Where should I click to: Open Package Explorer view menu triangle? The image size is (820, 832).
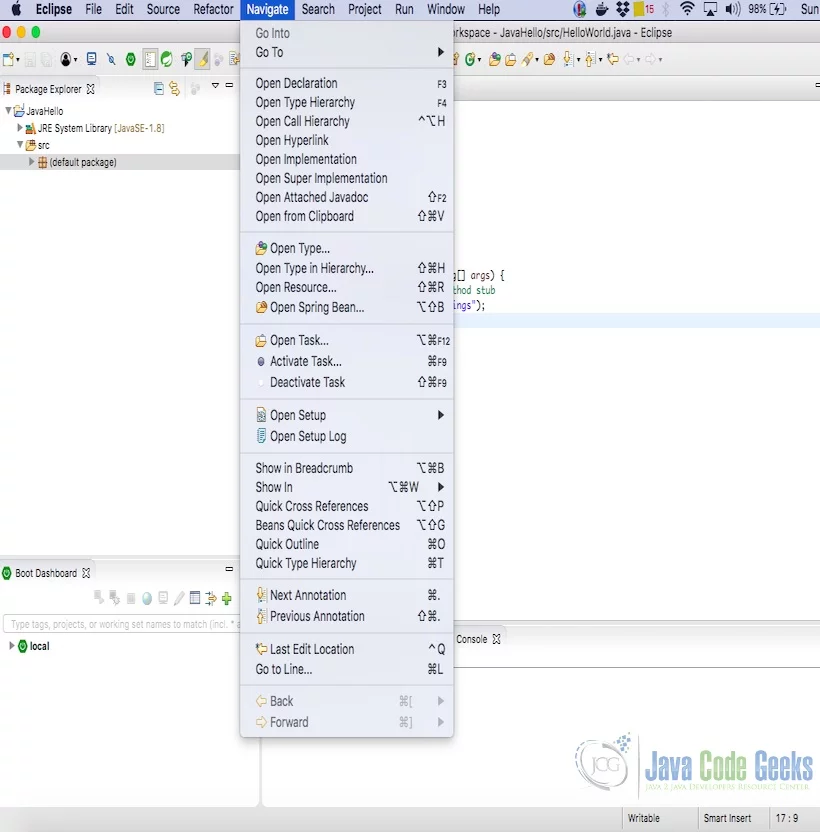coord(215,85)
